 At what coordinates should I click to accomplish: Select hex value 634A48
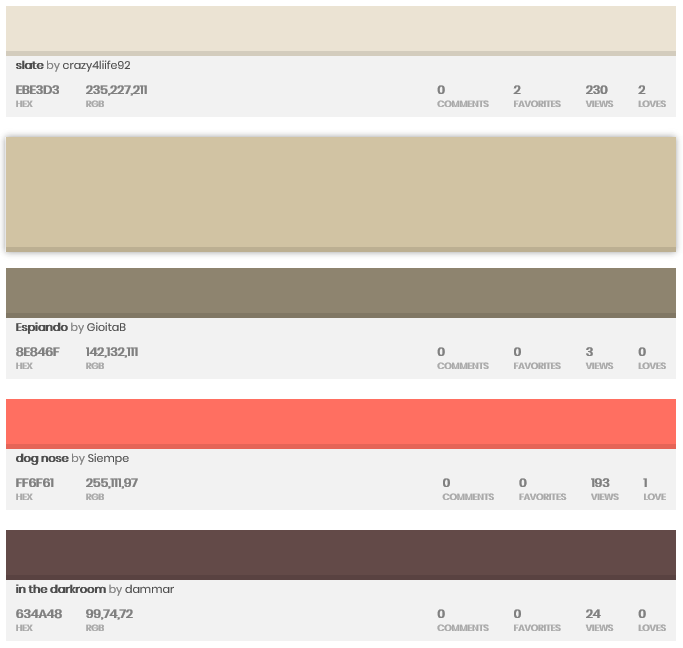point(39,614)
